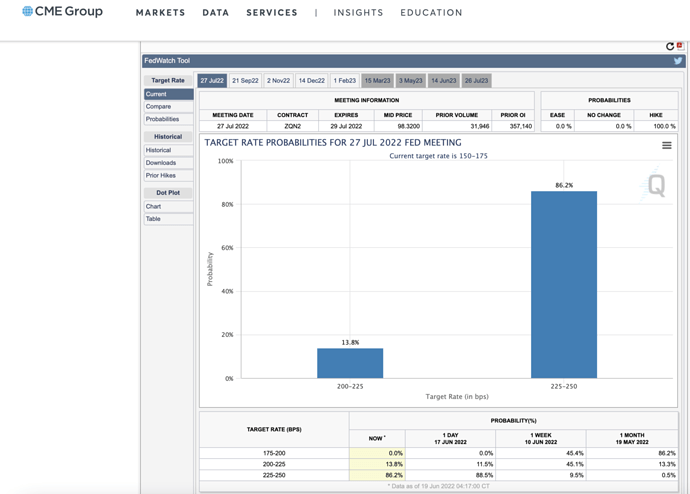This screenshot has width=690, height=494.
Task: Click the Twitter bird icon in FedWatch header
Action: coord(677,61)
